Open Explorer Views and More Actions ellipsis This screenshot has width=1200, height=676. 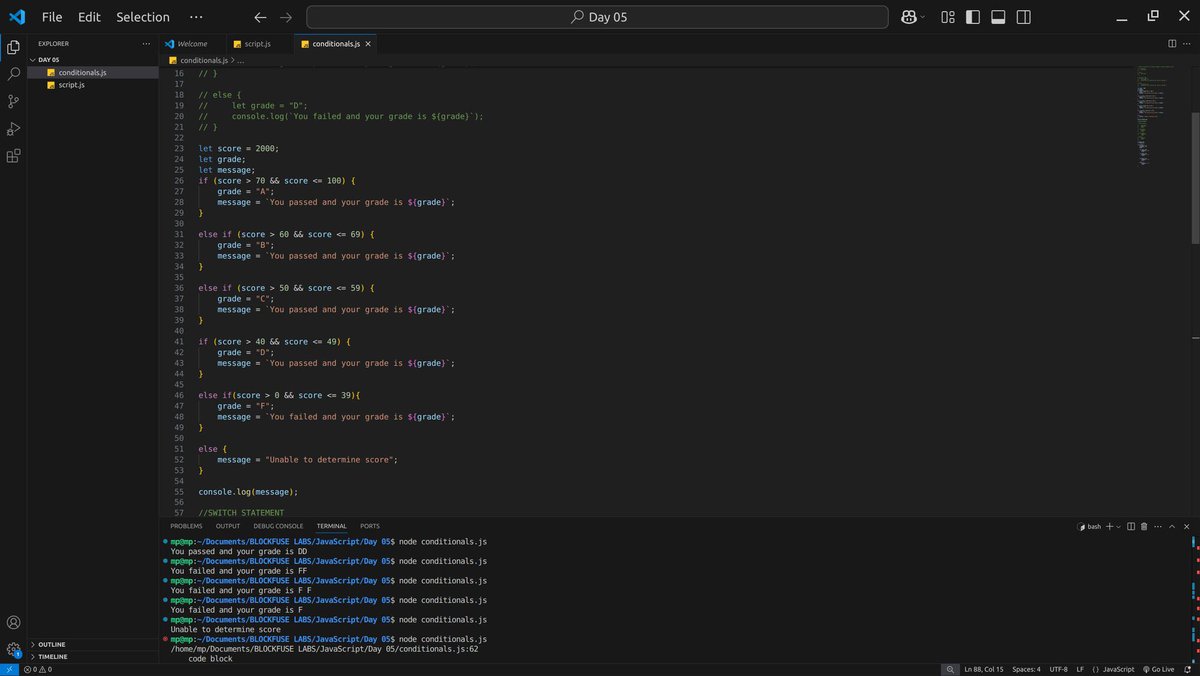(x=146, y=44)
